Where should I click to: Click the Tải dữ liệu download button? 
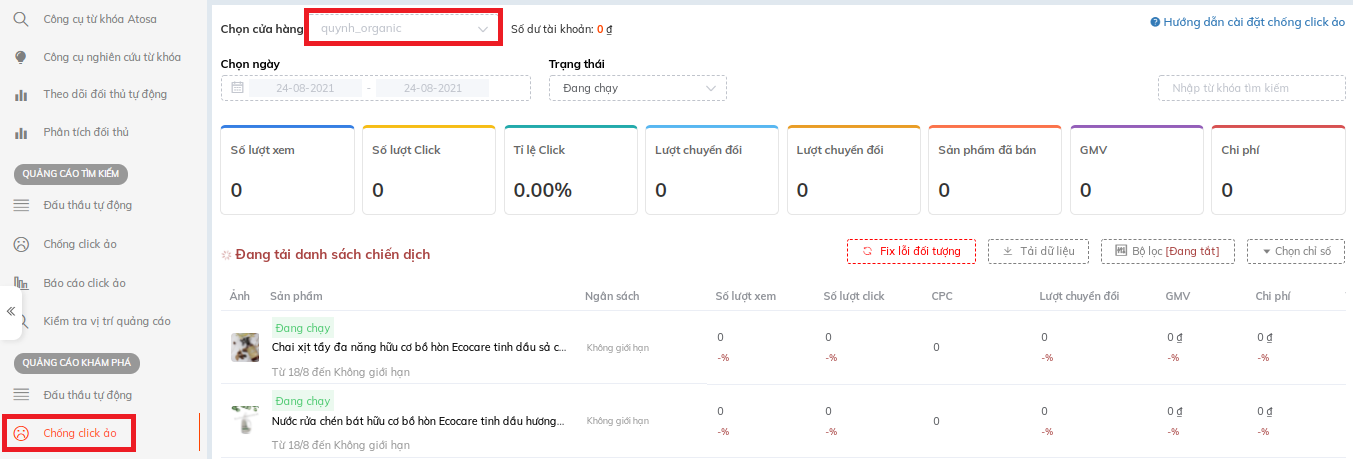(x=1038, y=251)
